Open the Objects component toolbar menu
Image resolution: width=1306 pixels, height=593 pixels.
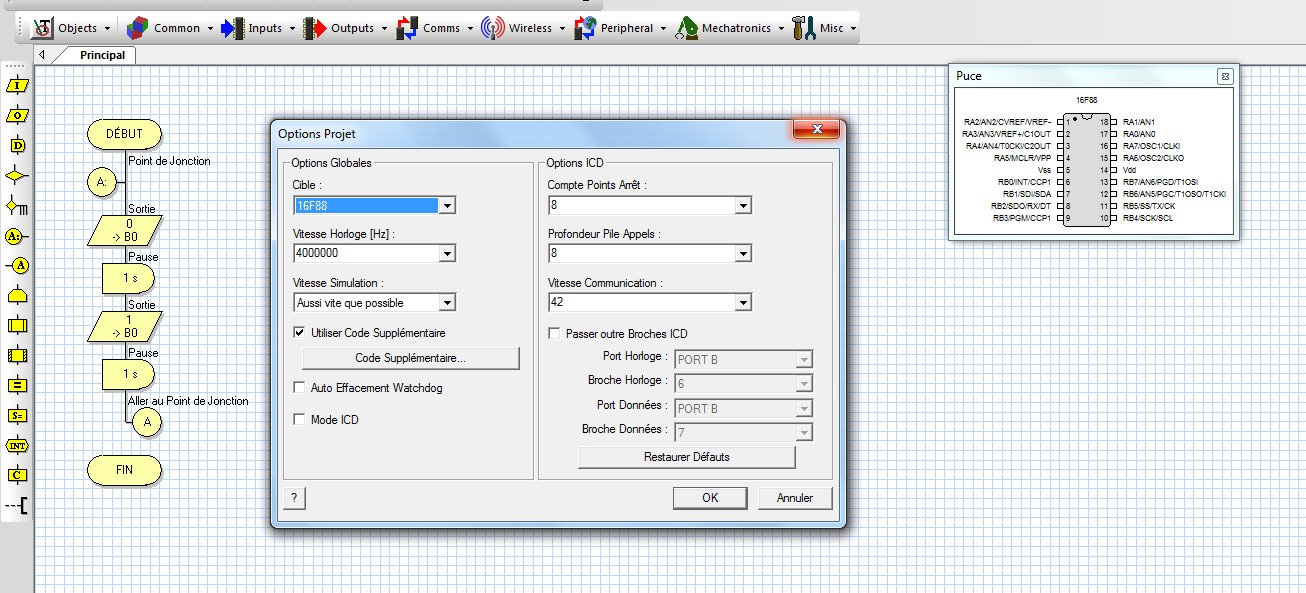tap(73, 28)
